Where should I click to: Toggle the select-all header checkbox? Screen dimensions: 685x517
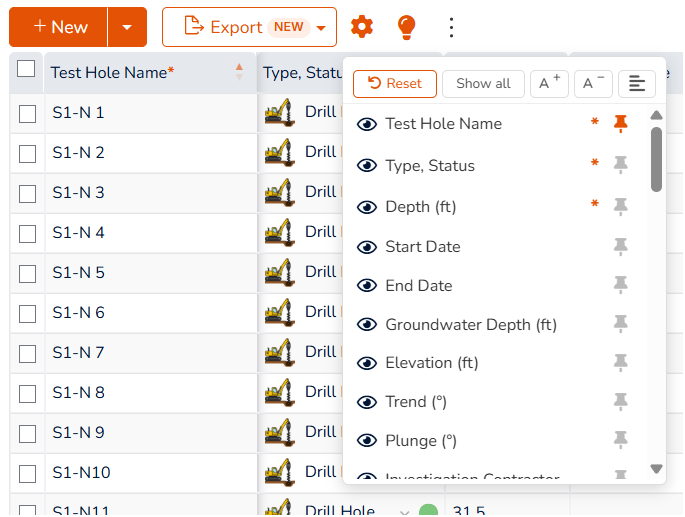pyautogui.click(x=26, y=69)
